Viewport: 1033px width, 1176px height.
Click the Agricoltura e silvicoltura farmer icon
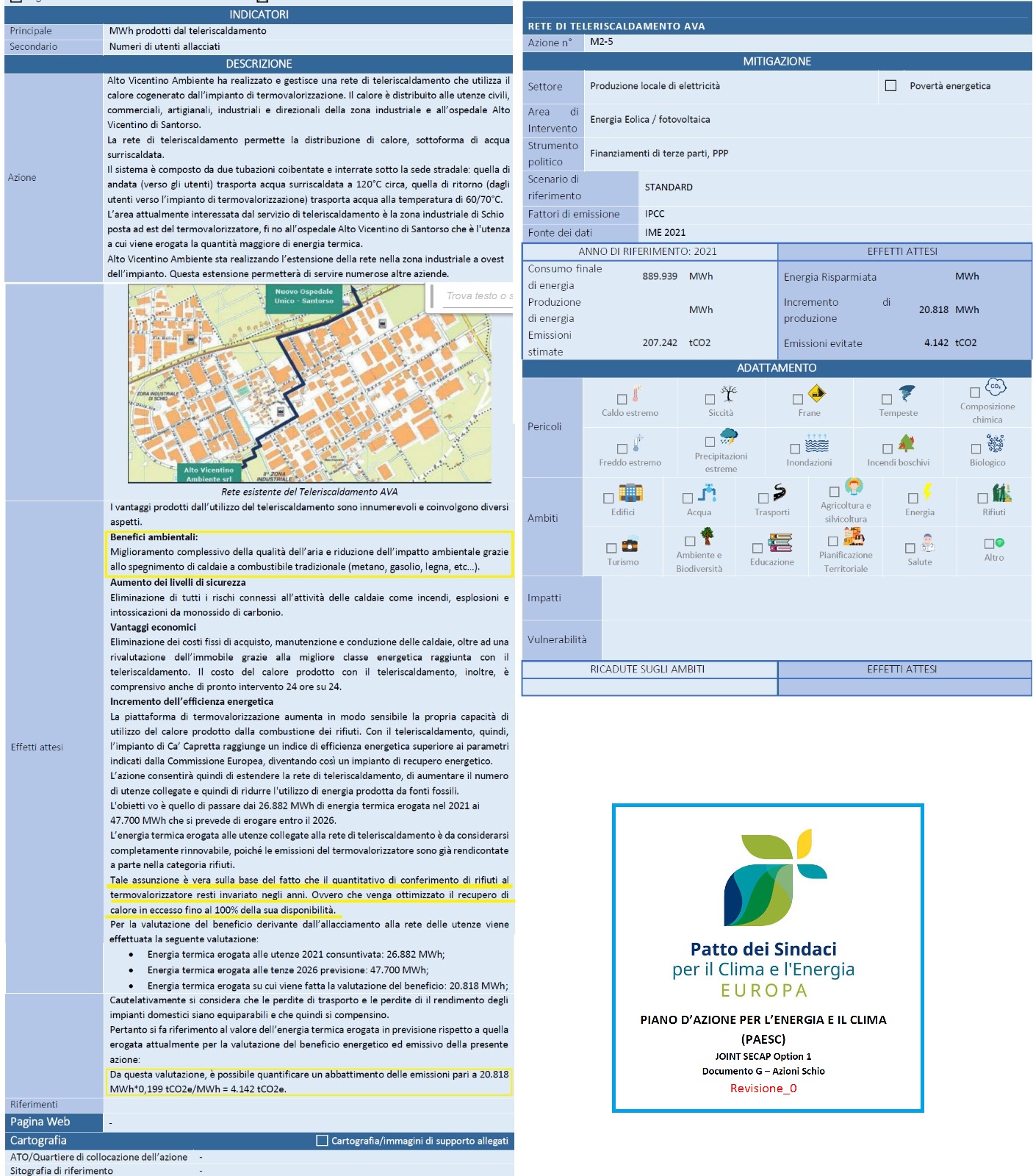(854, 486)
